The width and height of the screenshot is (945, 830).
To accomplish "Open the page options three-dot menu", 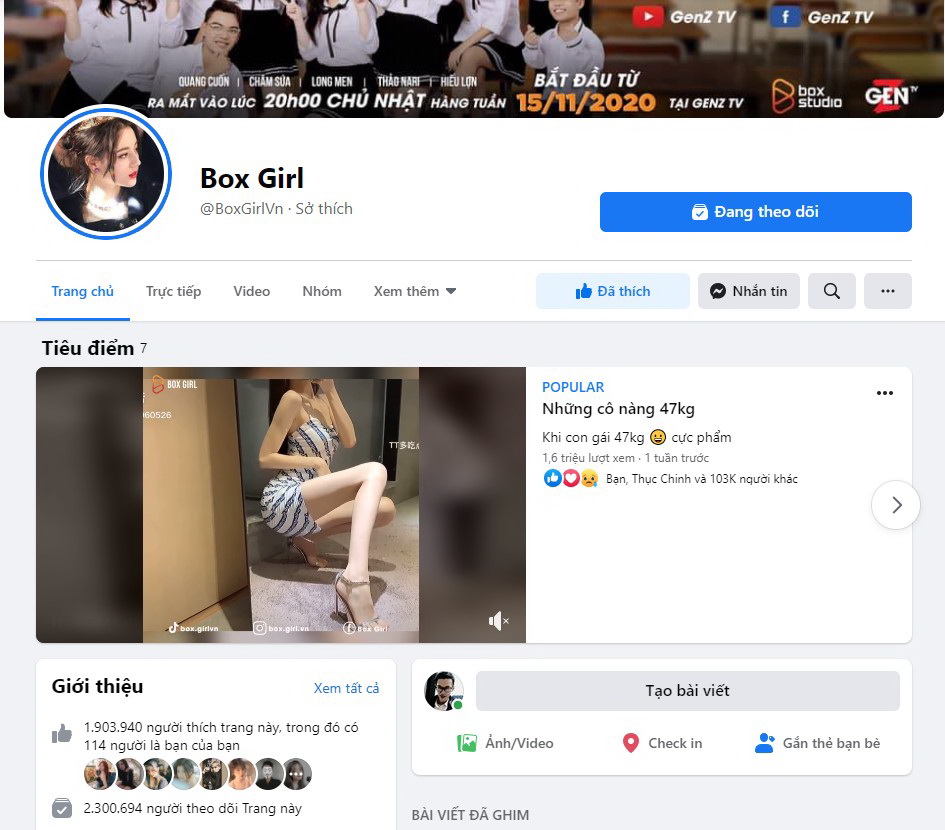I will pos(887,291).
